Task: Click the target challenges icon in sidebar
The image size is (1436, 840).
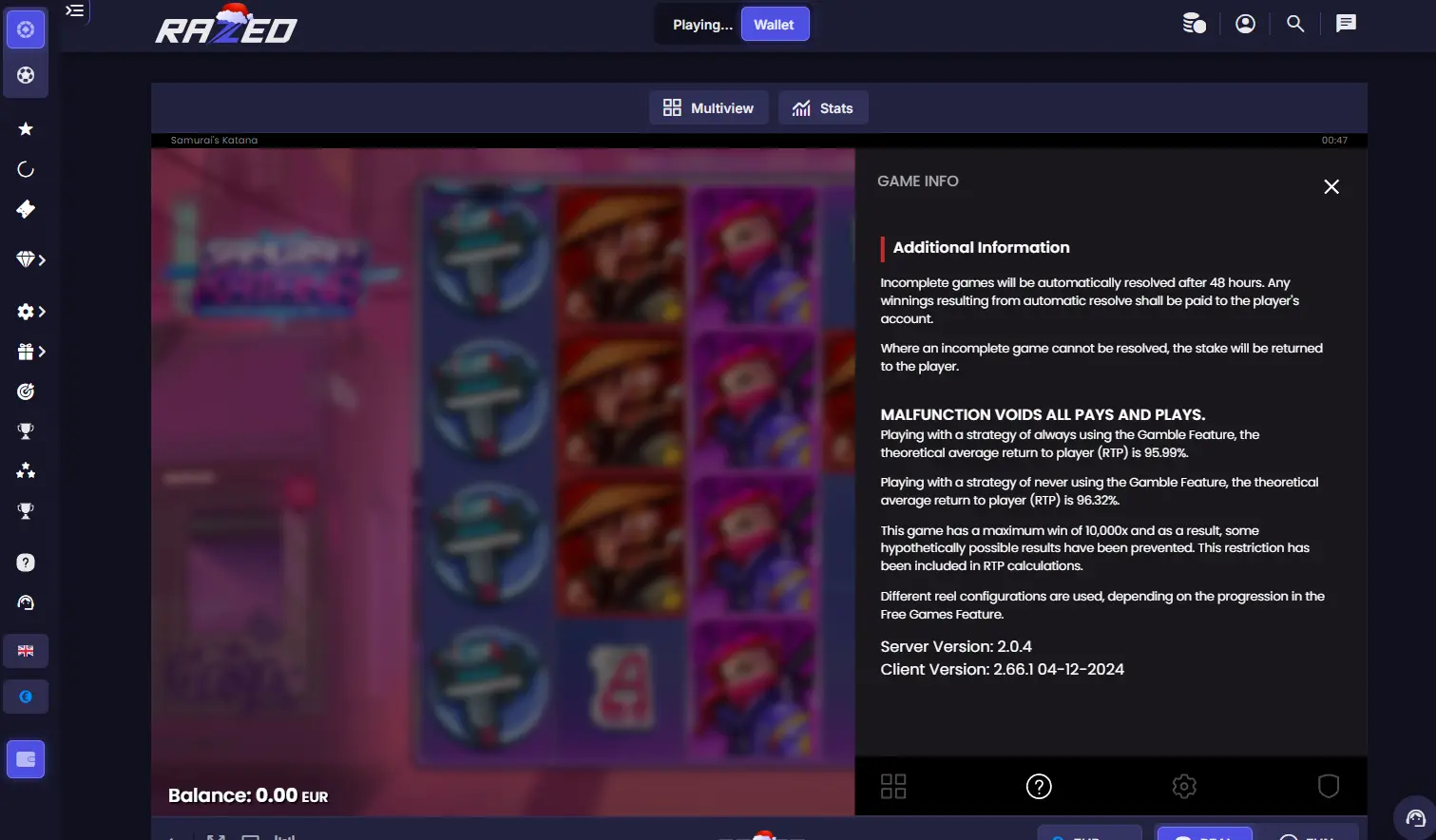Action: point(26,391)
